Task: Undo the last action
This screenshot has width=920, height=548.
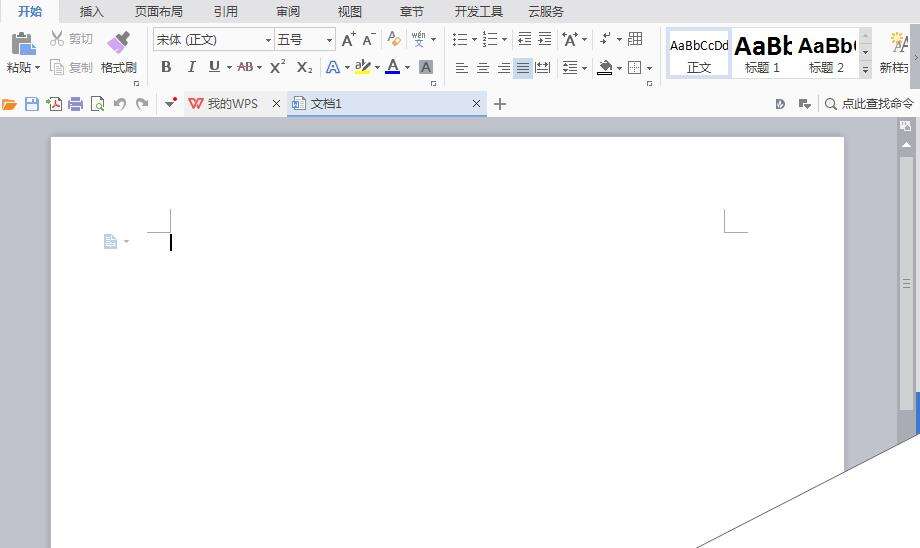Action: [120, 104]
